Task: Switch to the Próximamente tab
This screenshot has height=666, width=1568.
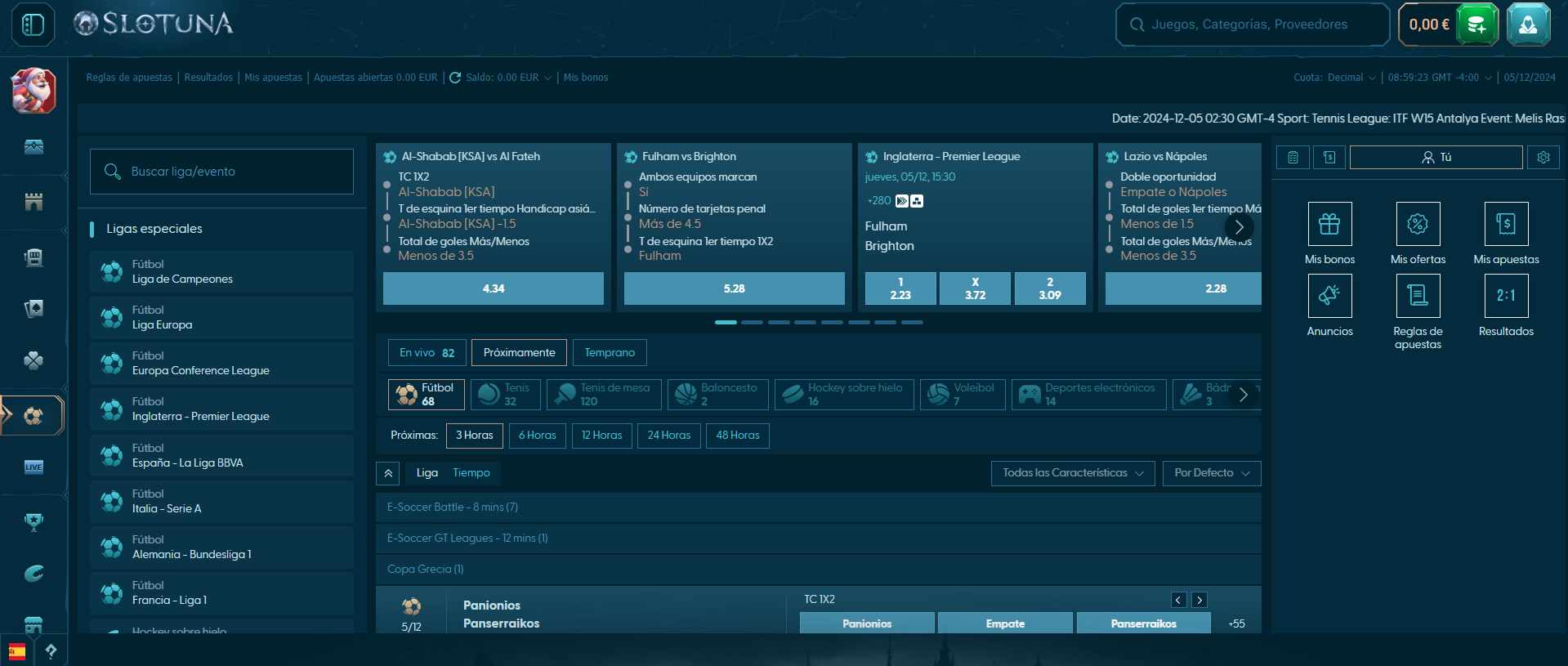Action: click(519, 353)
